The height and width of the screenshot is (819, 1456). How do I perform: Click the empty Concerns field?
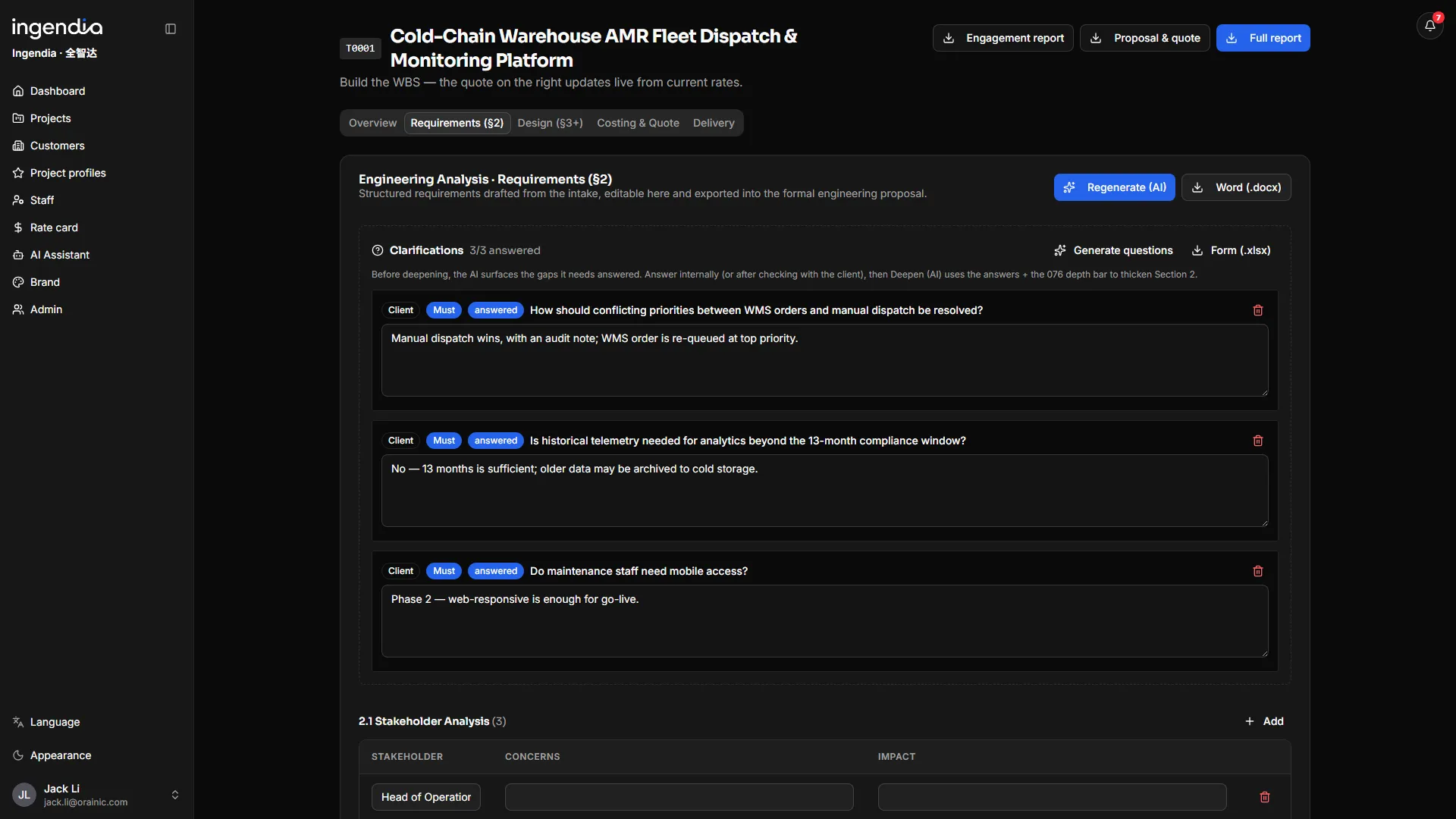tap(679, 797)
